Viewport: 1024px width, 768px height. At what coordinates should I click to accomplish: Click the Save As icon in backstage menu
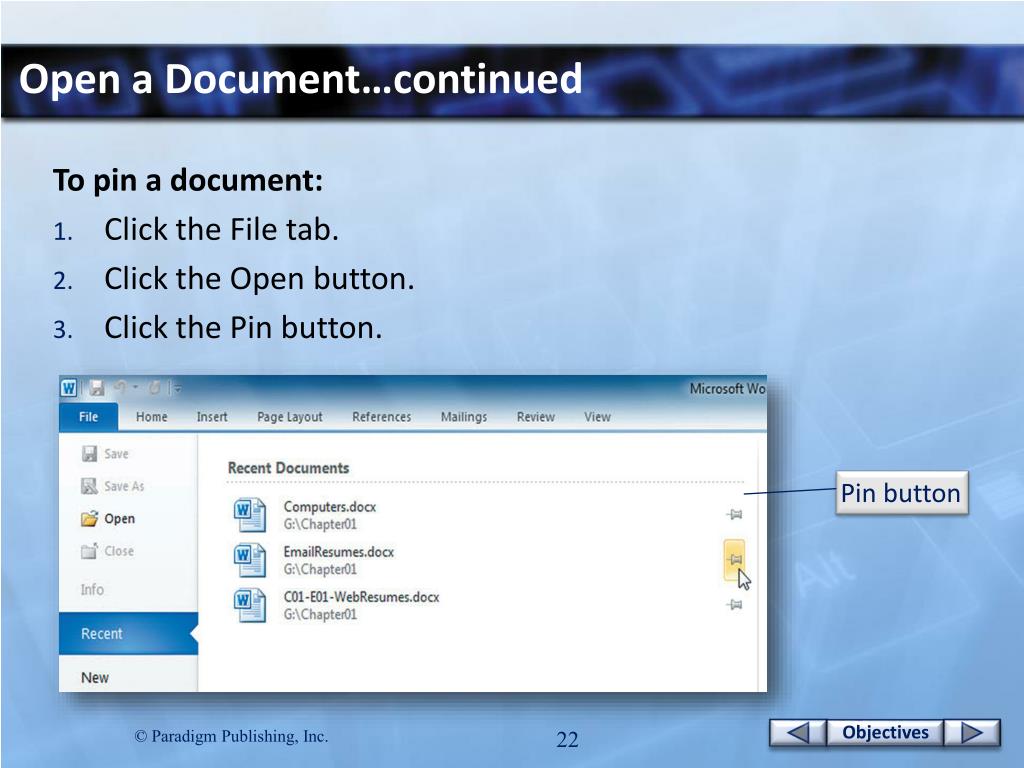point(89,487)
